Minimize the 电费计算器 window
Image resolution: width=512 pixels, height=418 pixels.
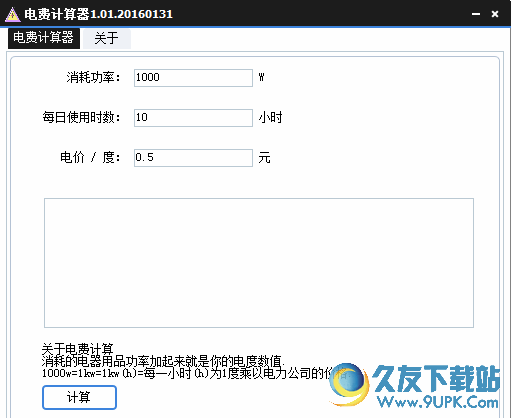tap(476, 14)
